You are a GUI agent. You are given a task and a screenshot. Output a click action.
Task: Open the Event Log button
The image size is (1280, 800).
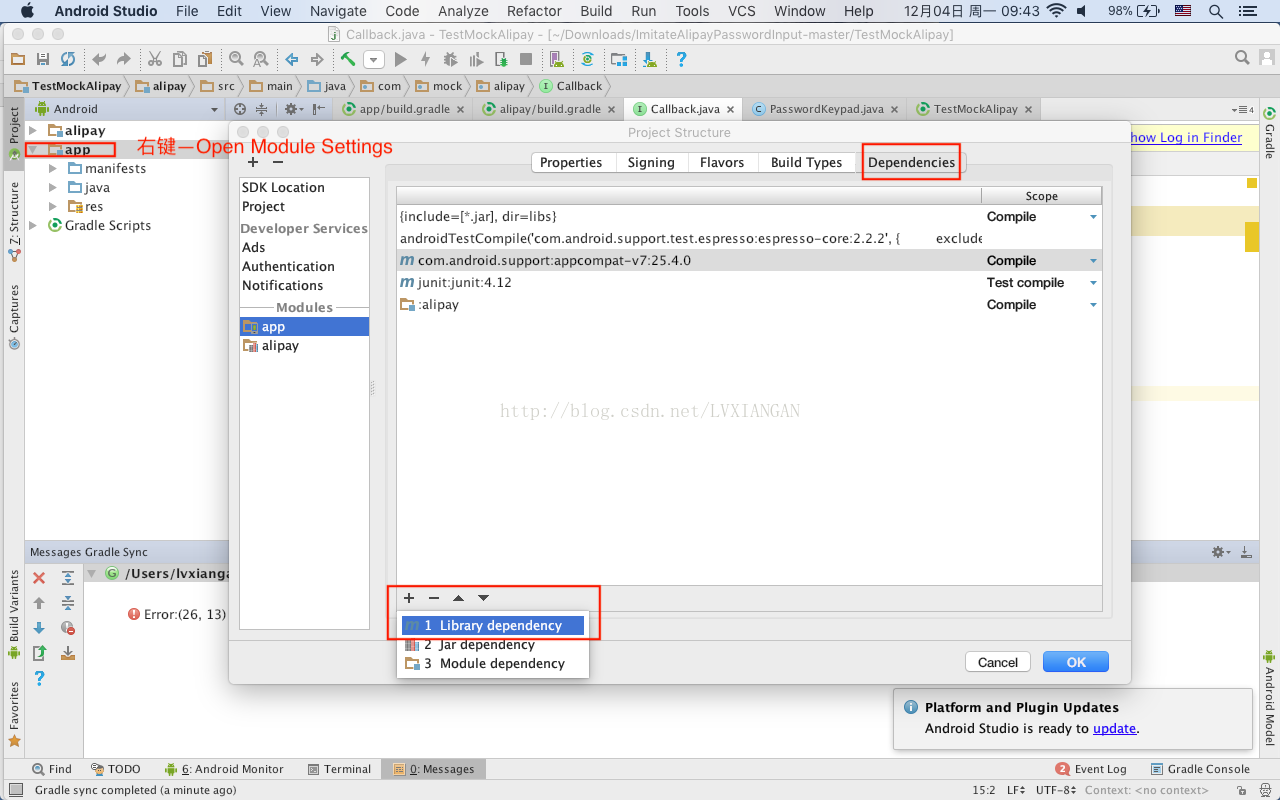(x=1091, y=769)
